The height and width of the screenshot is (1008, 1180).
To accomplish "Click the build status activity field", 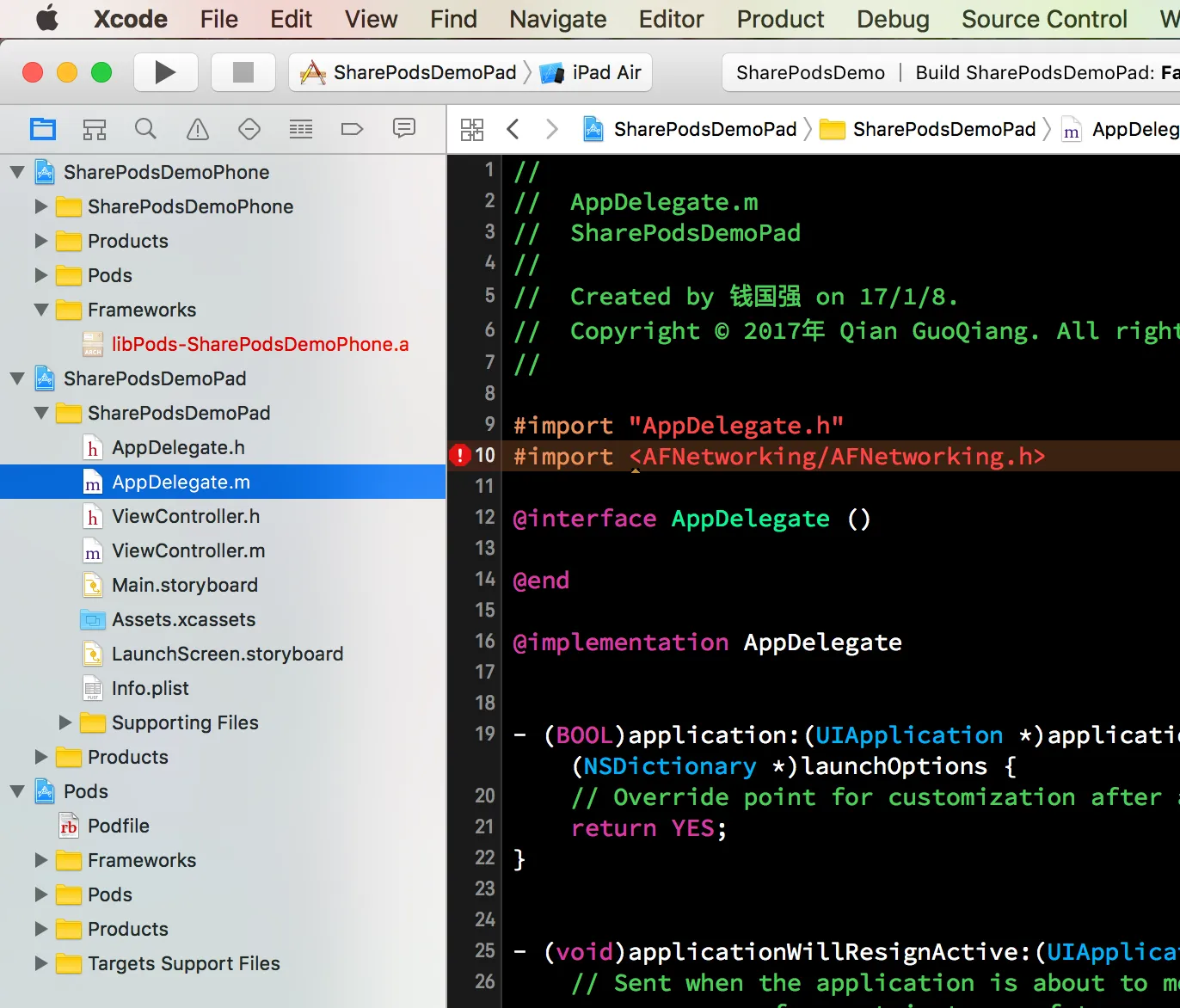I will coord(951,72).
